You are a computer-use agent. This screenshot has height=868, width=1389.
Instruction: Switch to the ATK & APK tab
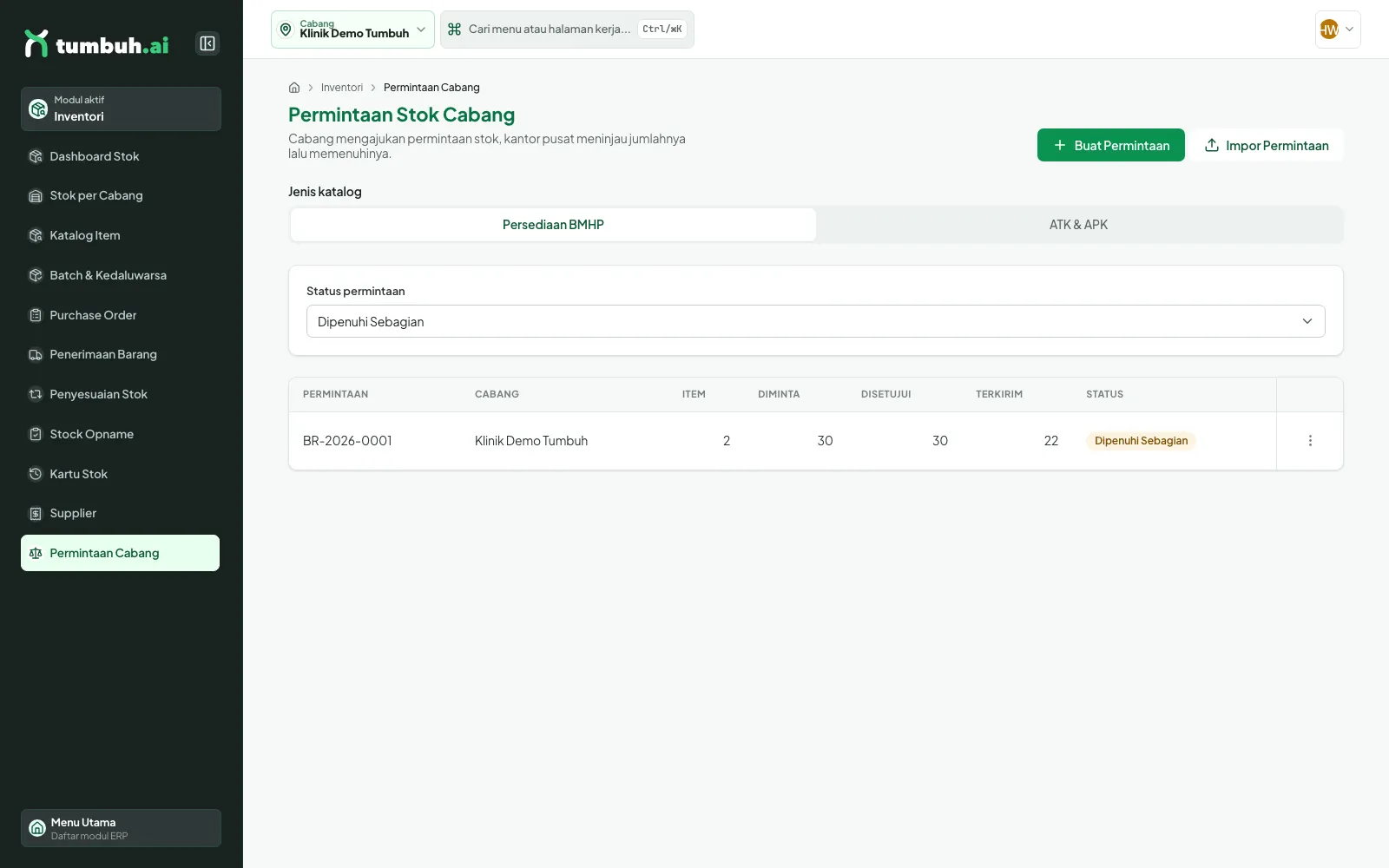1078,225
